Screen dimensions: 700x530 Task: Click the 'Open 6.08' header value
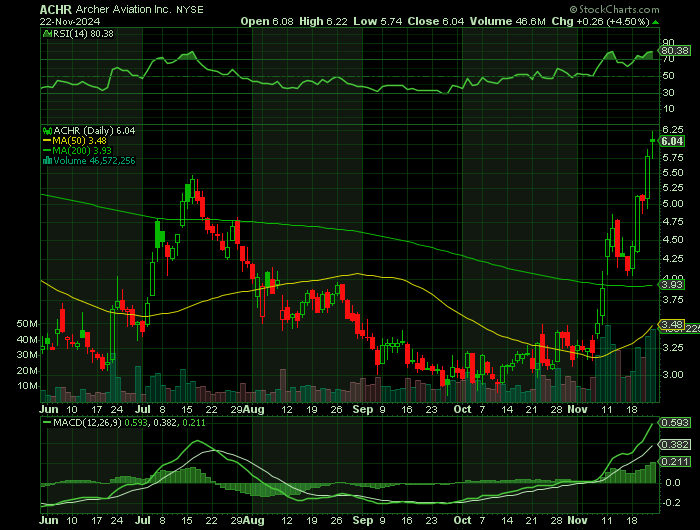point(267,21)
